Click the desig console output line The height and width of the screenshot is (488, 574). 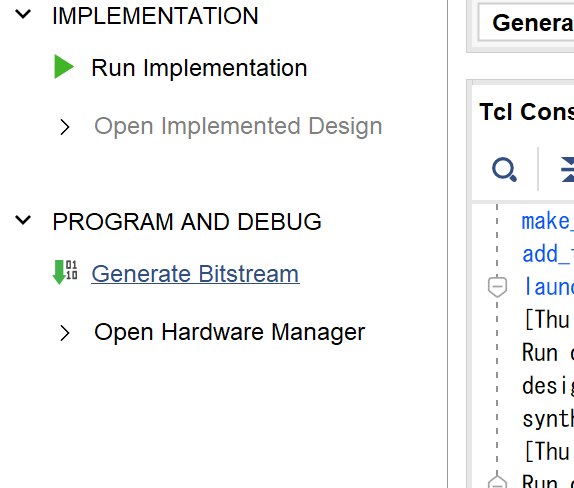(x=548, y=385)
